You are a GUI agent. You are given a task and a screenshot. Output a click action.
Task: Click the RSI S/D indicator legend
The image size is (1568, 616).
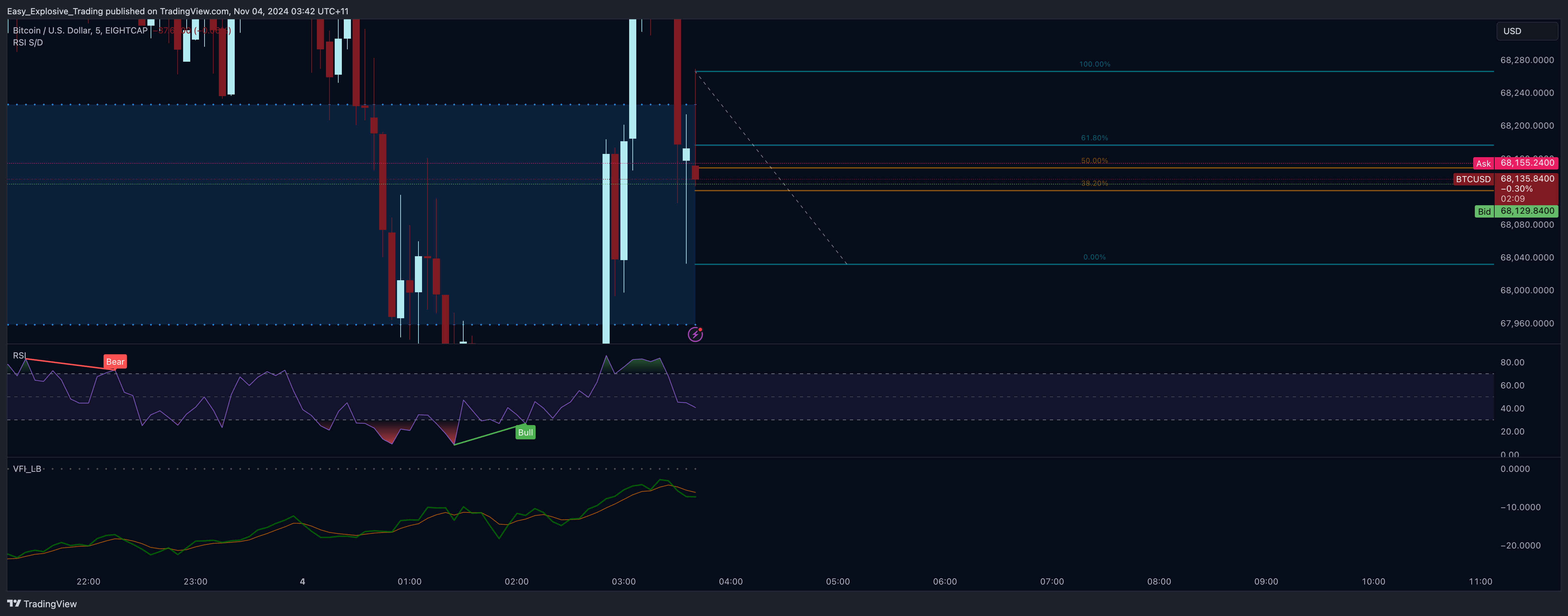click(x=28, y=43)
